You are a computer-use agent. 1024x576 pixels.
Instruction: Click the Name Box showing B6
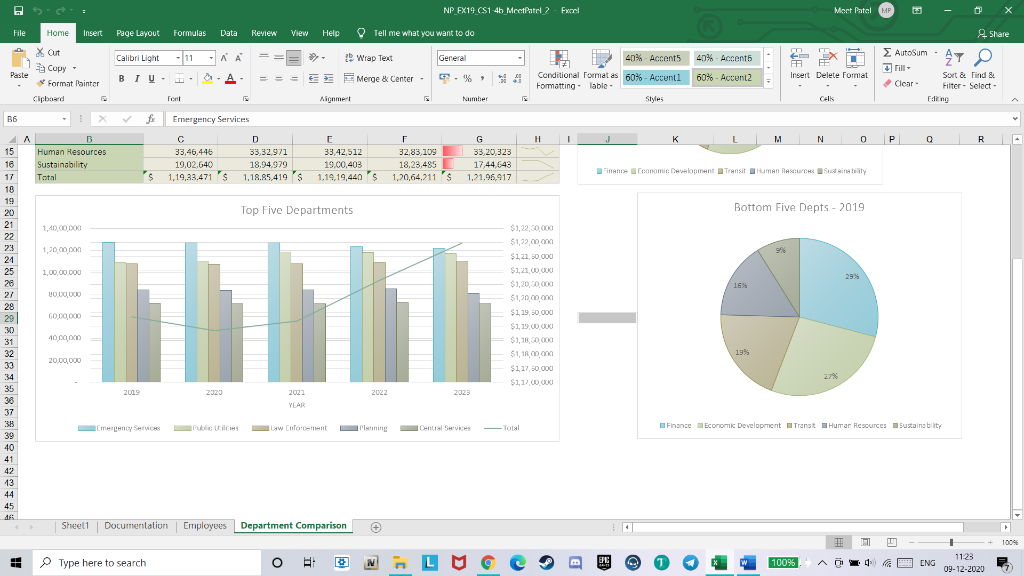point(36,119)
